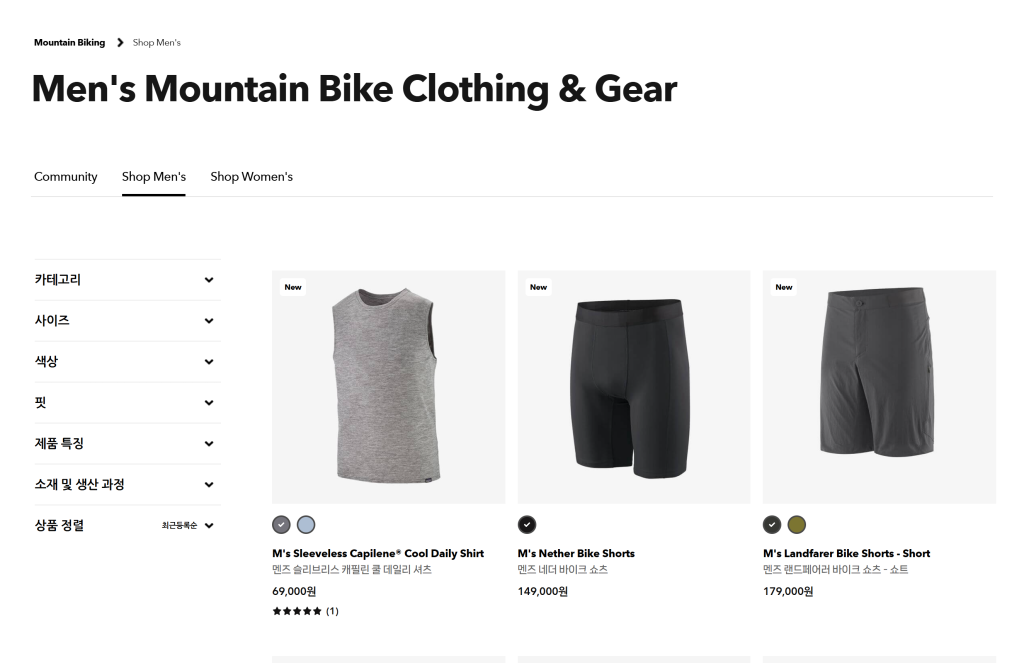Open the 상품 정렬 sort dropdown
Screen dimensions: 1024x663
click(x=188, y=525)
